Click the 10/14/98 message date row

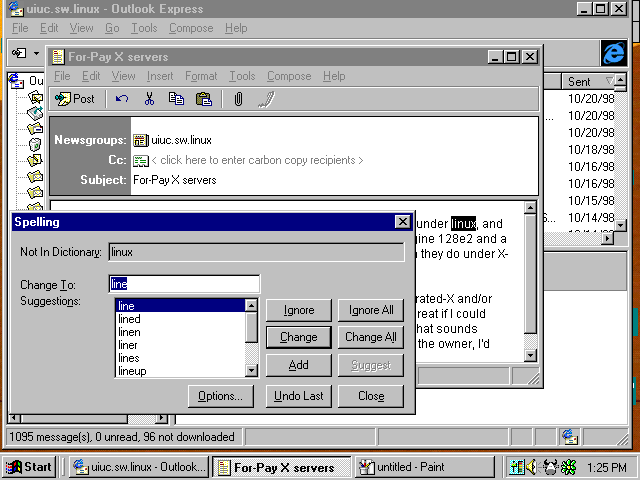[x=591, y=218]
